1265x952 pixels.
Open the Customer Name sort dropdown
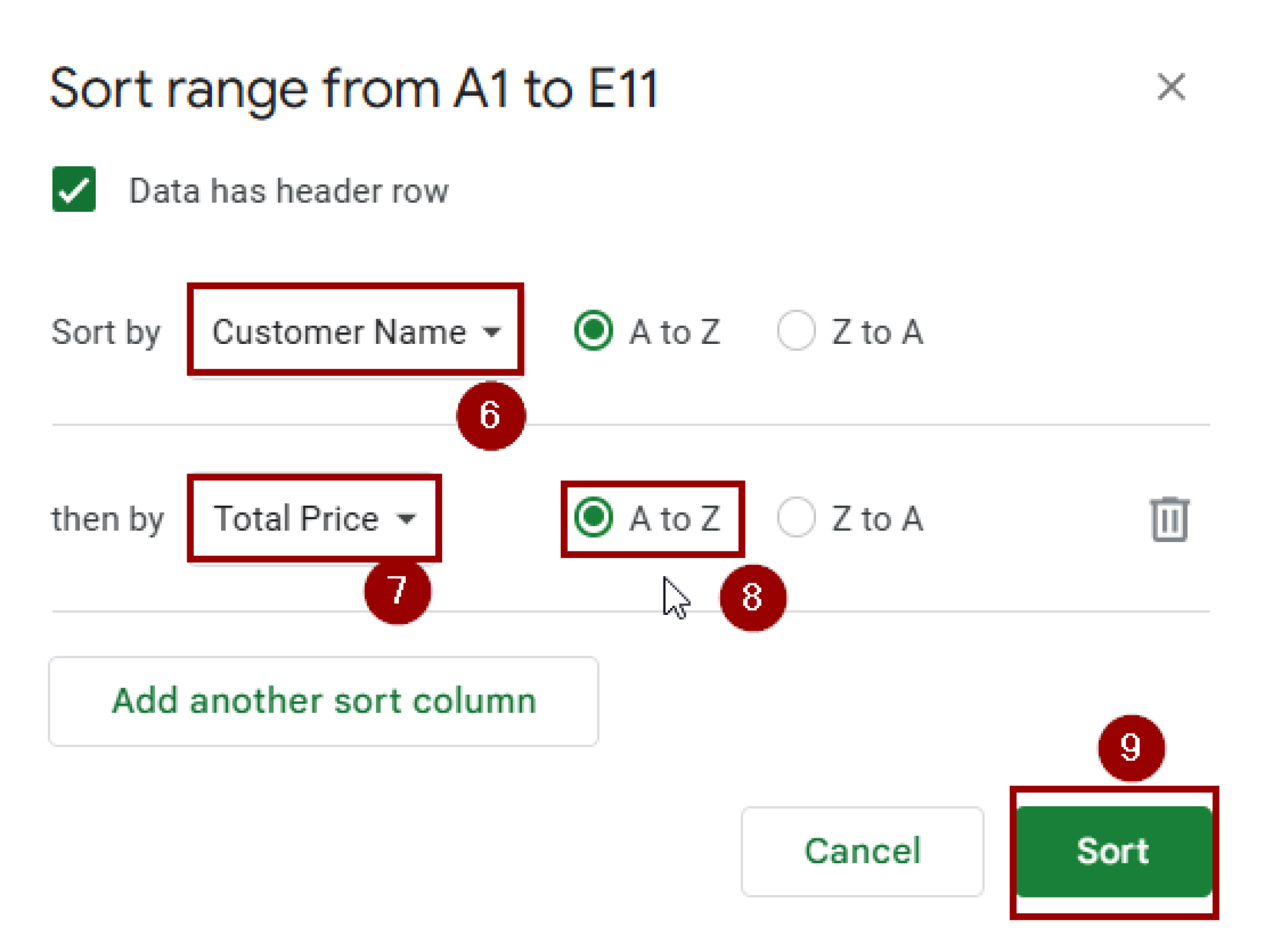[355, 332]
